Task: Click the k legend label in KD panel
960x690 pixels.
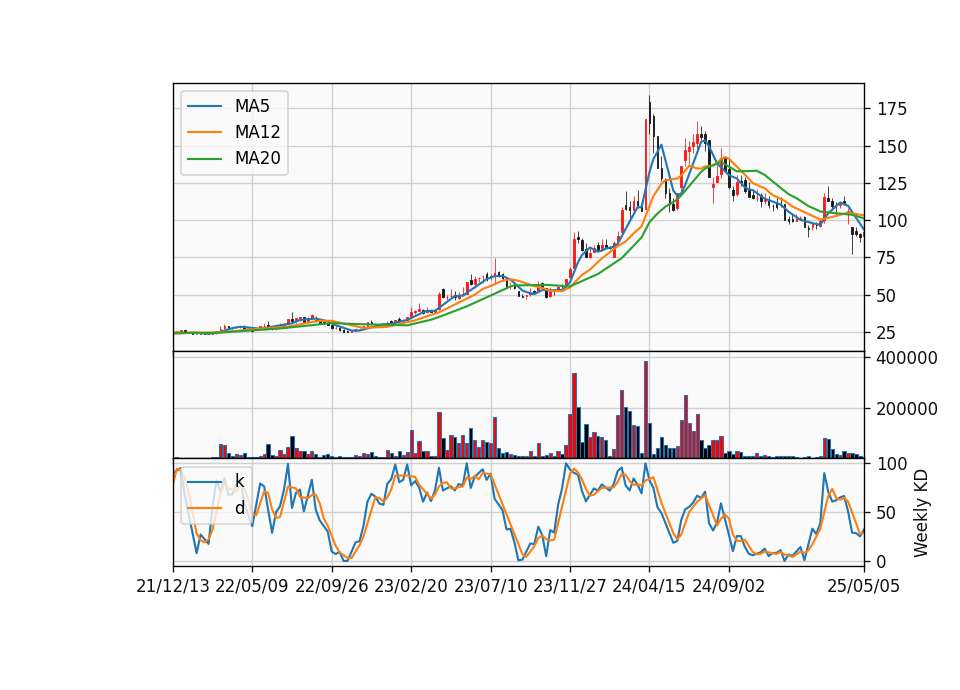Action: [239, 481]
